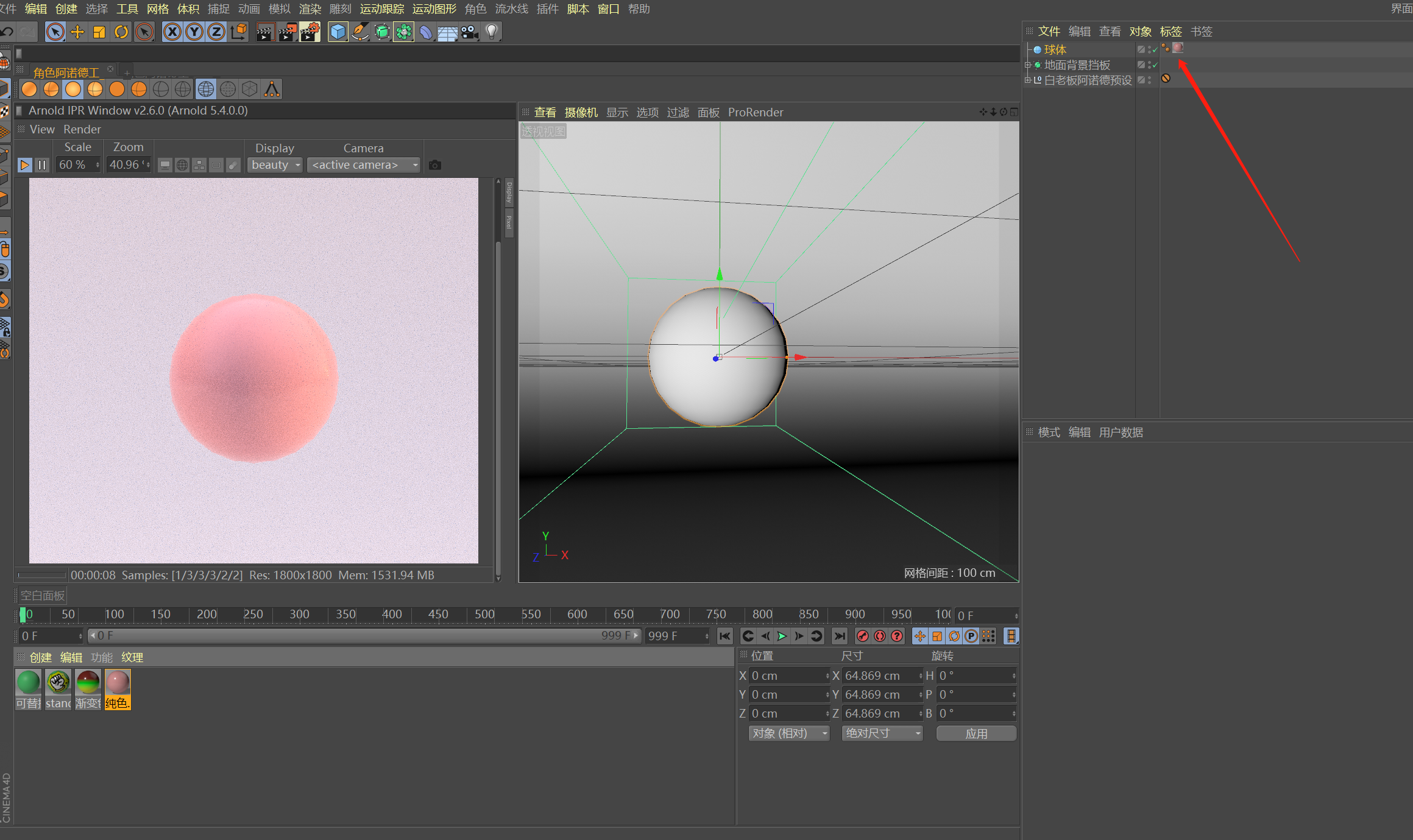Pause Arnold IPR render
Image resolution: width=1413 pixels, height=840 pixels.
(41, 165)
